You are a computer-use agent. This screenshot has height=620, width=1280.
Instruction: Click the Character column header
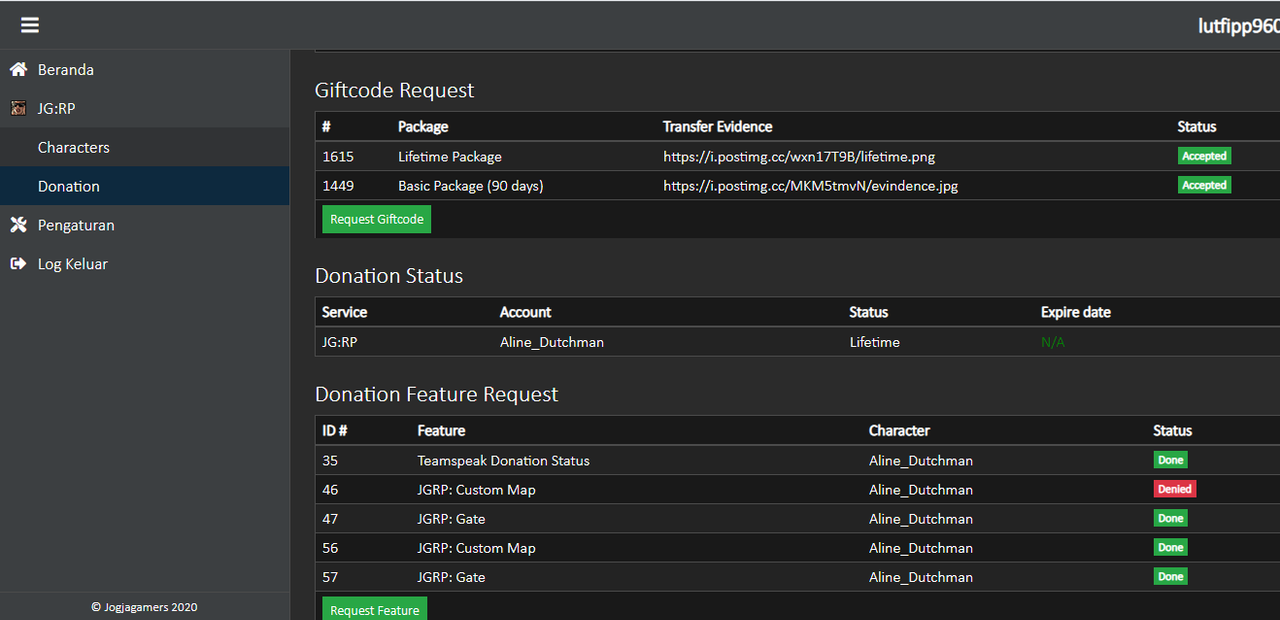click(x=899, y=431)
